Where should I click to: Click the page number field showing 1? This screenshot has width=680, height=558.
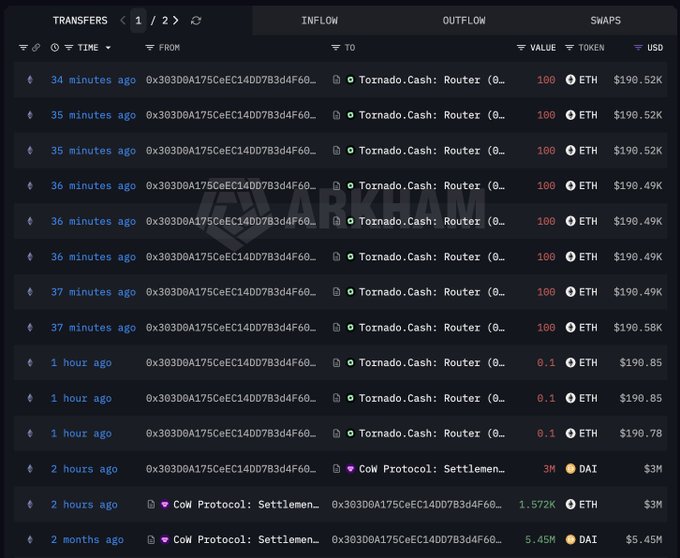pos(138,20)
